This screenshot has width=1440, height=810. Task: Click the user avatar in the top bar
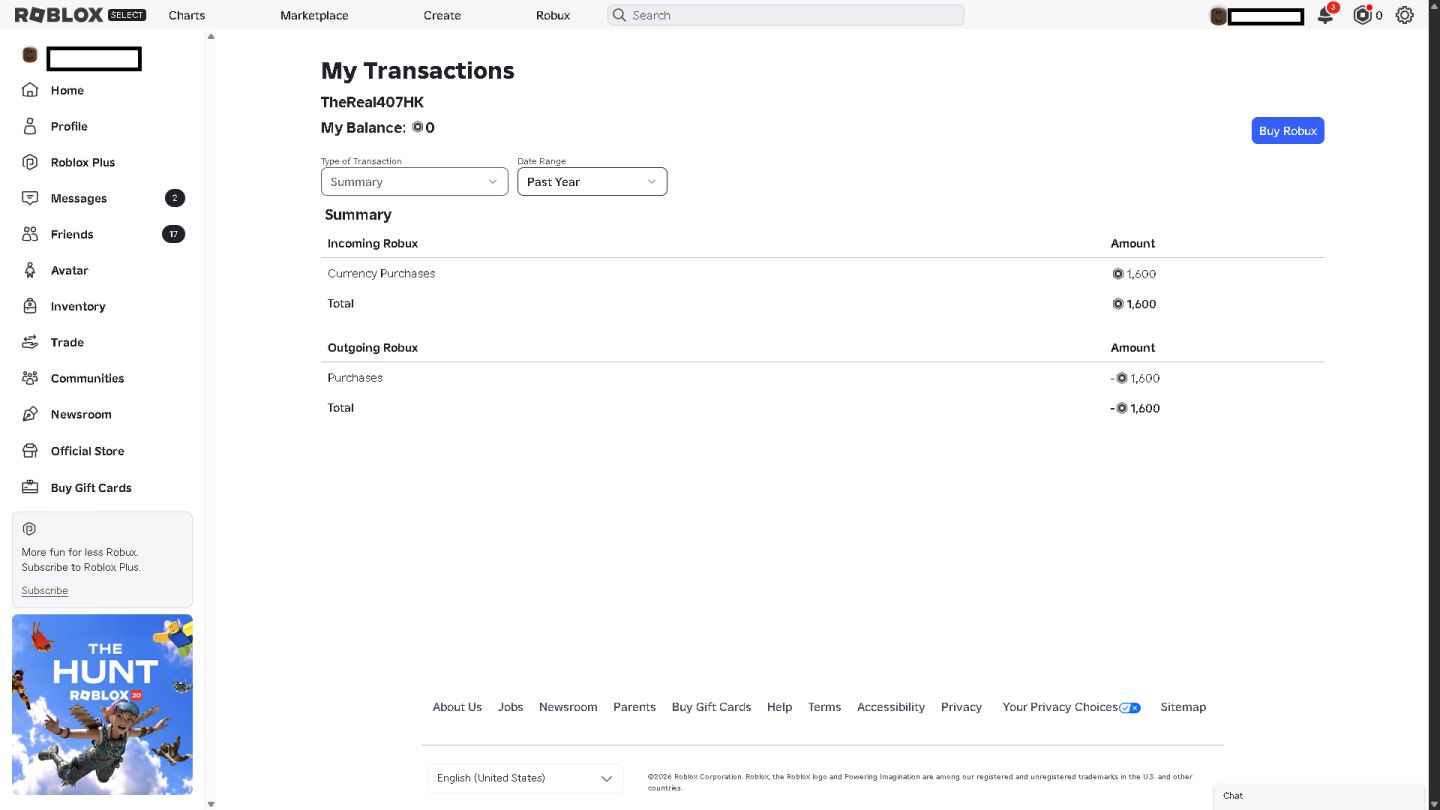coord(1218,16)
